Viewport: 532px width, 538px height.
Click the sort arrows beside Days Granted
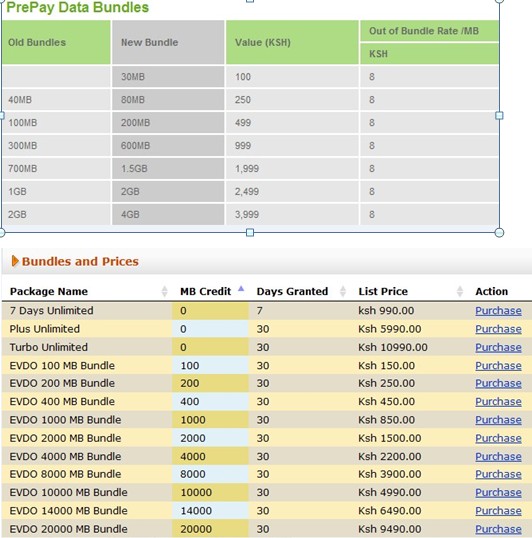tap(342, 291)
